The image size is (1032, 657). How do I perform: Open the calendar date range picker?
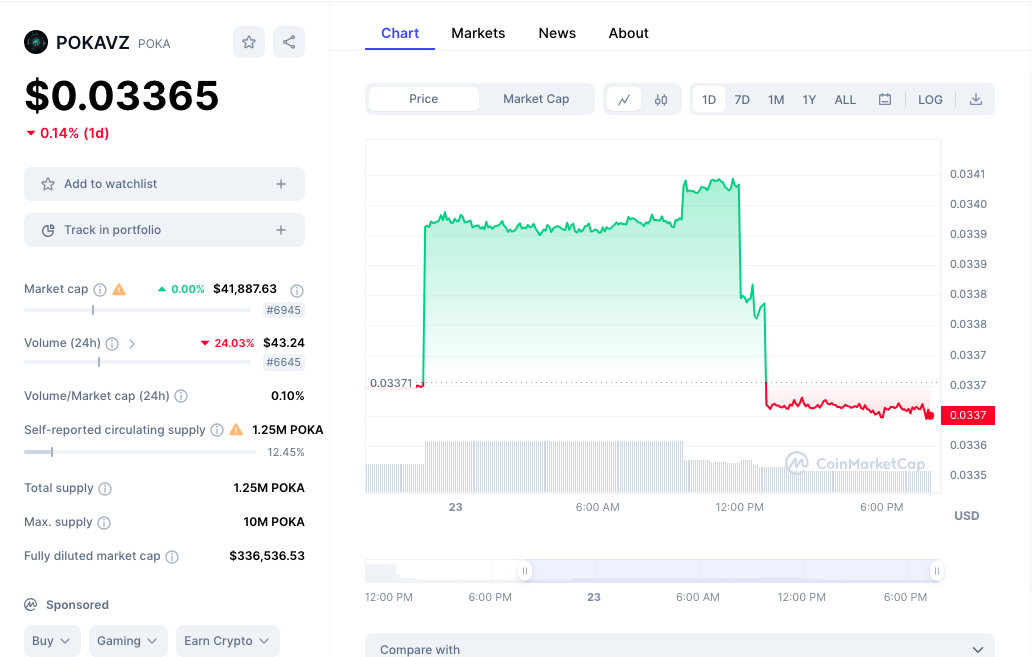click(885, 99)
